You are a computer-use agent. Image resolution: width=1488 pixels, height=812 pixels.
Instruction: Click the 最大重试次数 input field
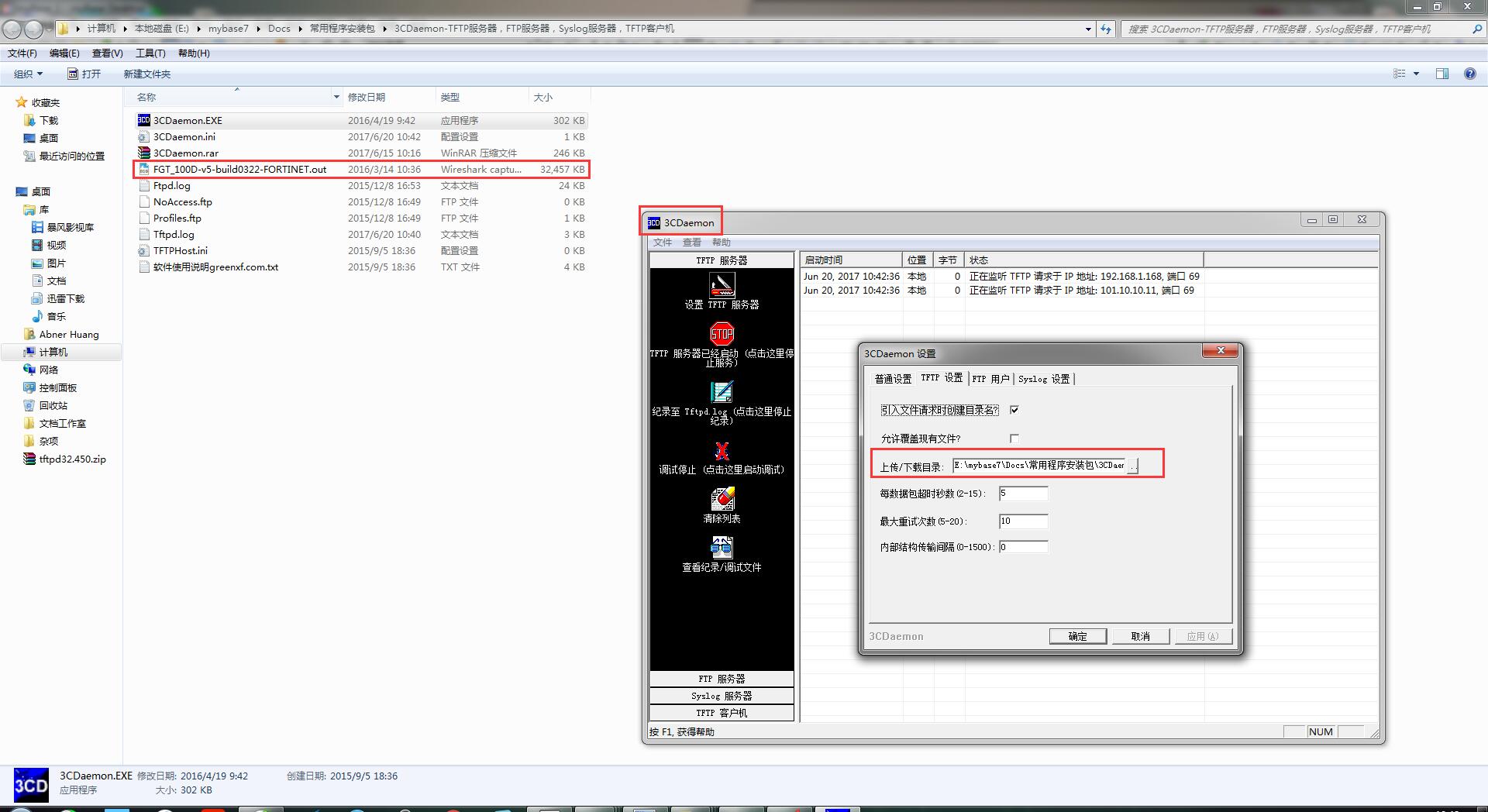1023,521
